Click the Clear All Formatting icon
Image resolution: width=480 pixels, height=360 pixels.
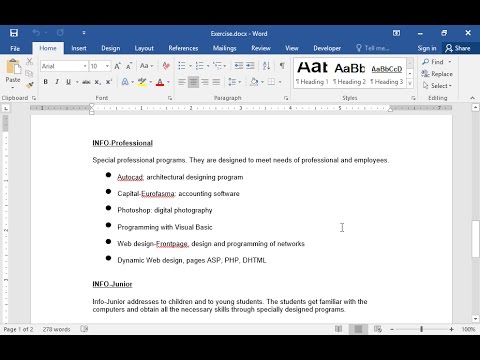[x=166, y=66]
